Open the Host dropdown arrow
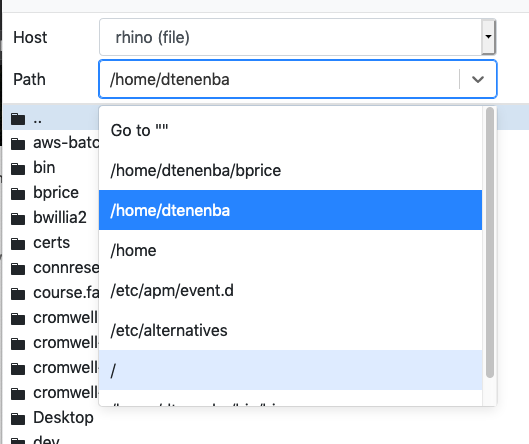 (488, 37)
